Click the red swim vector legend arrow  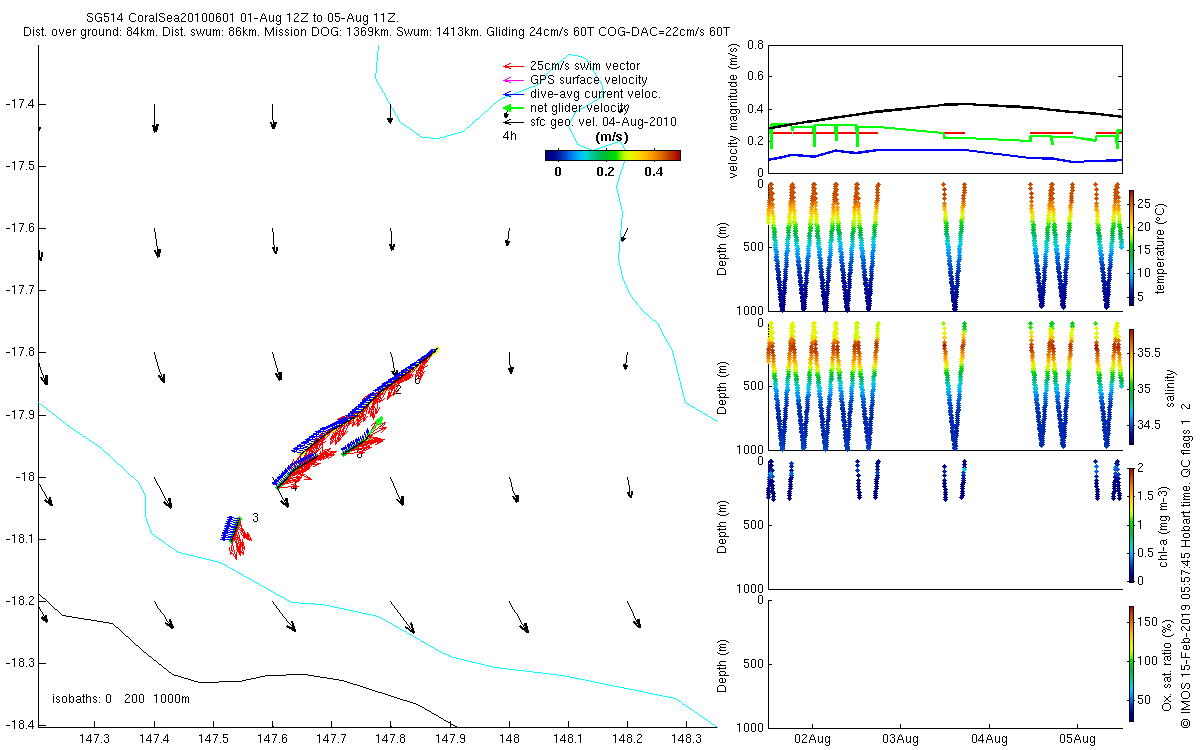(512, 66)
